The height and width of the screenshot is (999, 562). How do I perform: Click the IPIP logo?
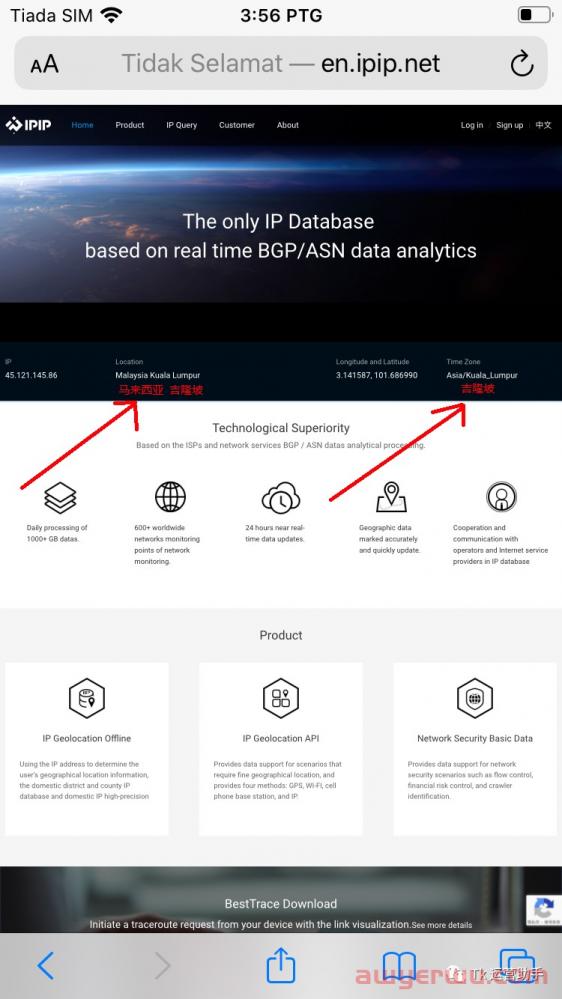pyautogui.click(x=28, y=125)
